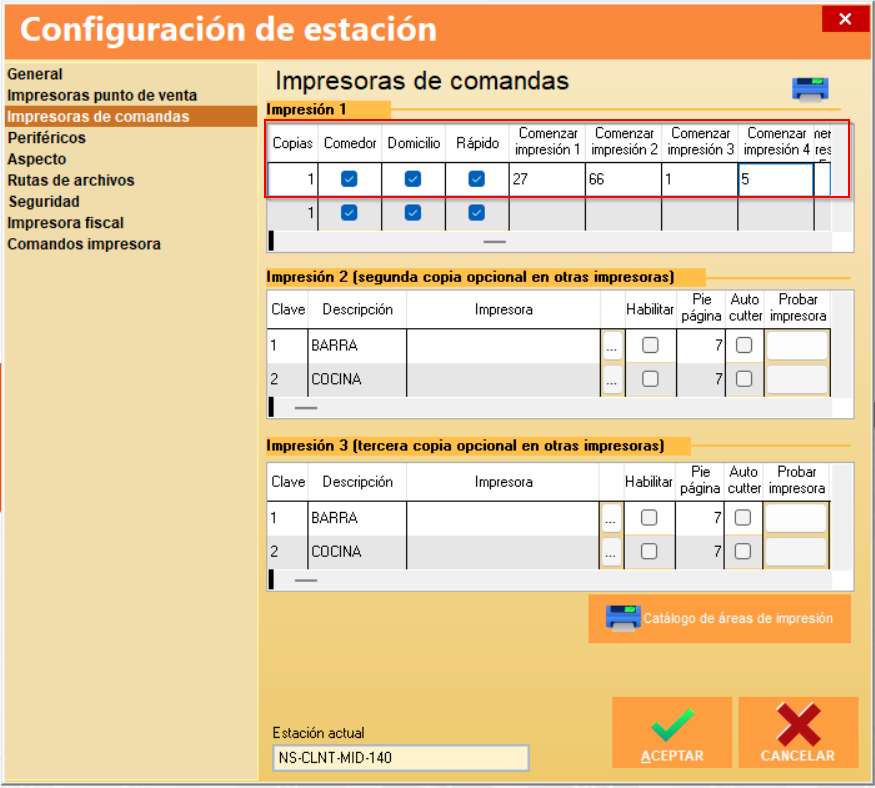Click the Estación actual field
Viewport: 875px width, 788px height.
pos(401,758)
